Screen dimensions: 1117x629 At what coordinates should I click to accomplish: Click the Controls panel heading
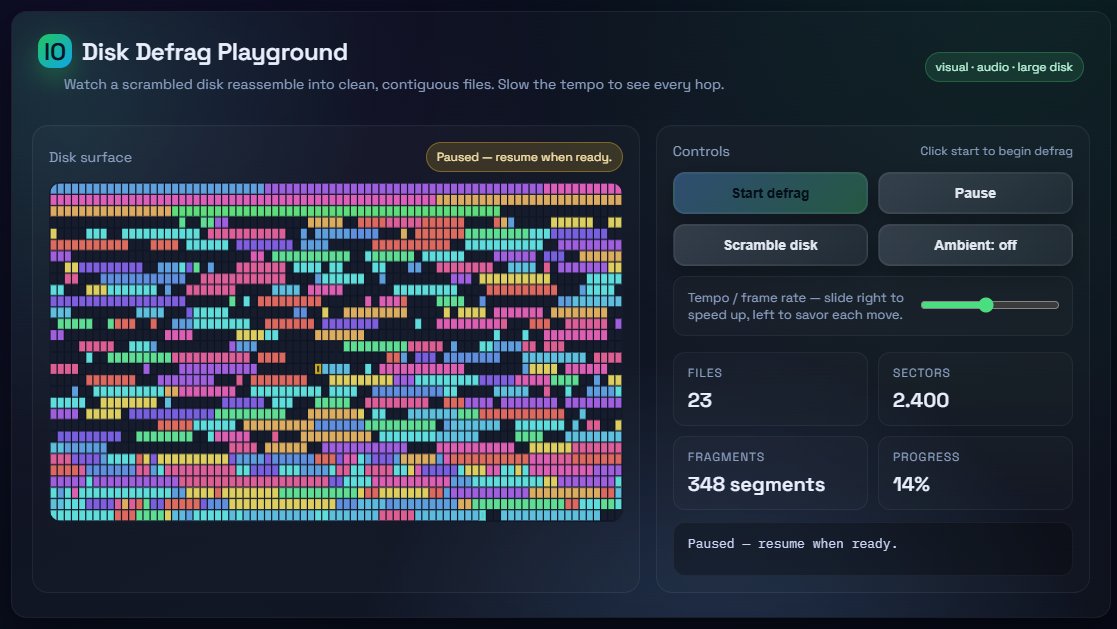point(701,151)
